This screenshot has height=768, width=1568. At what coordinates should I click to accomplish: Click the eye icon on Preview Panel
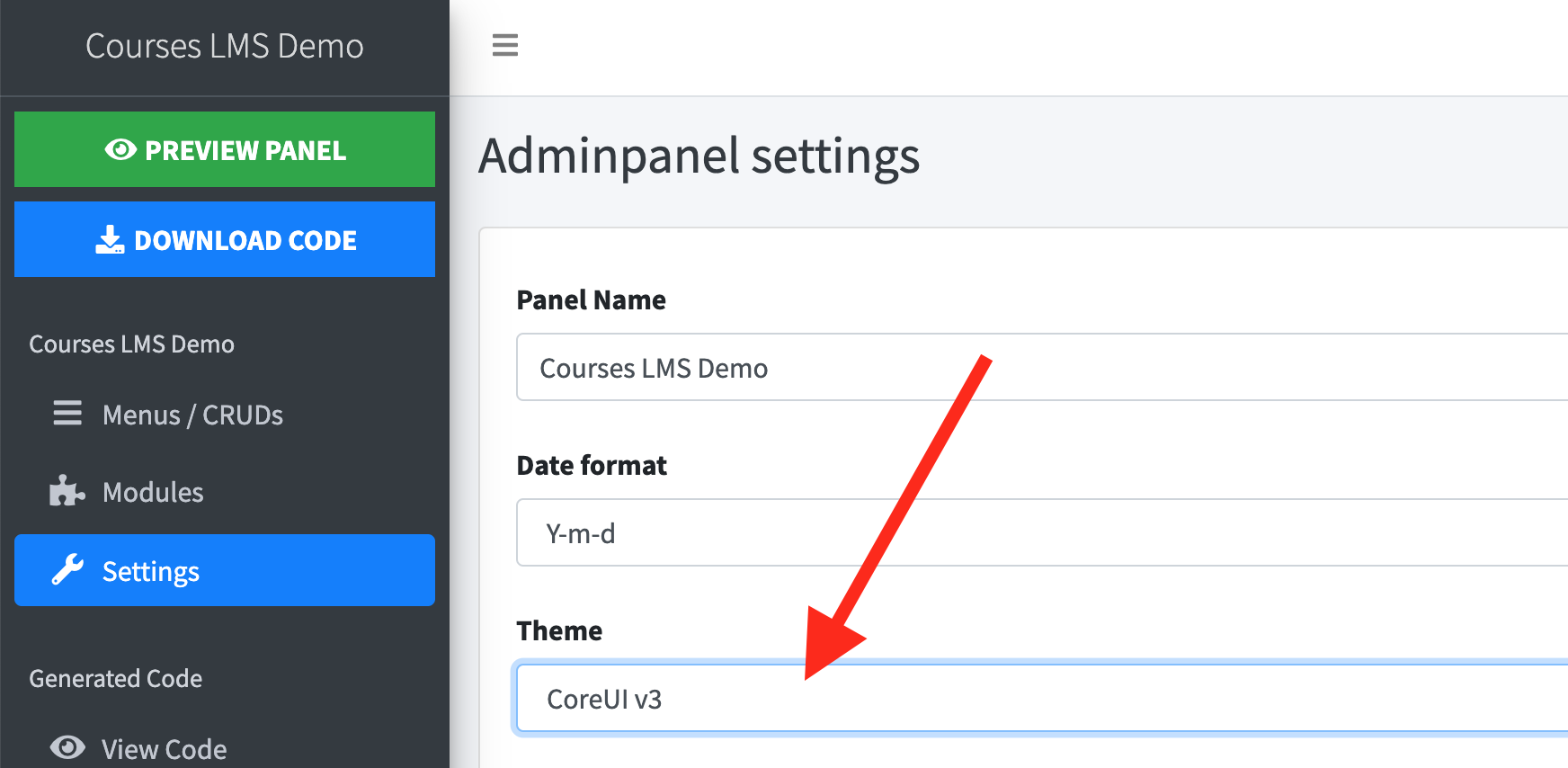(x=120, y=150)
